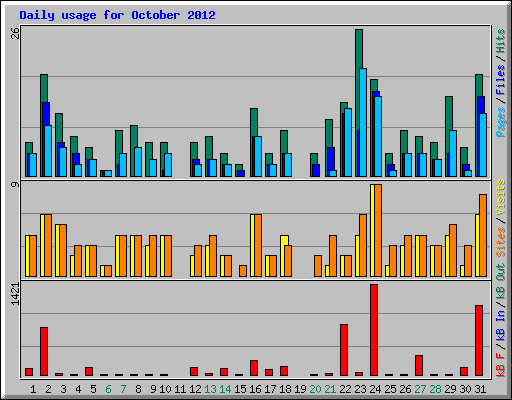Click the green day '28' axis label
Screen dimensions: 512x400
[435, 389]
